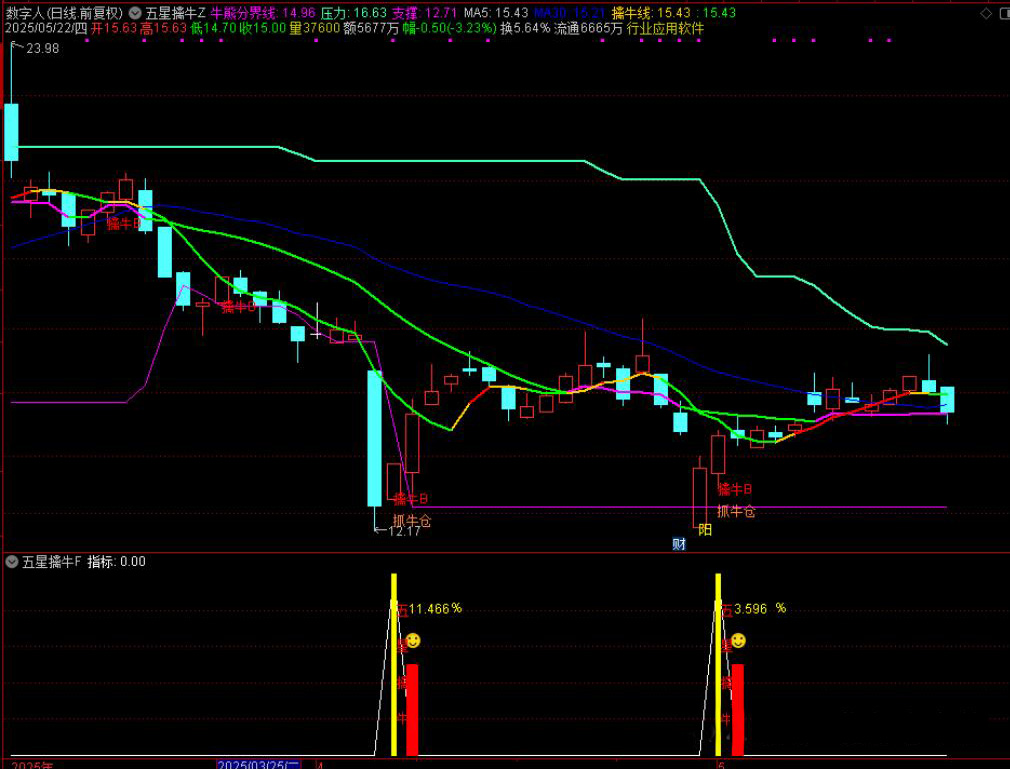Click the 数字人(日线,前复权) chart title

64,13
